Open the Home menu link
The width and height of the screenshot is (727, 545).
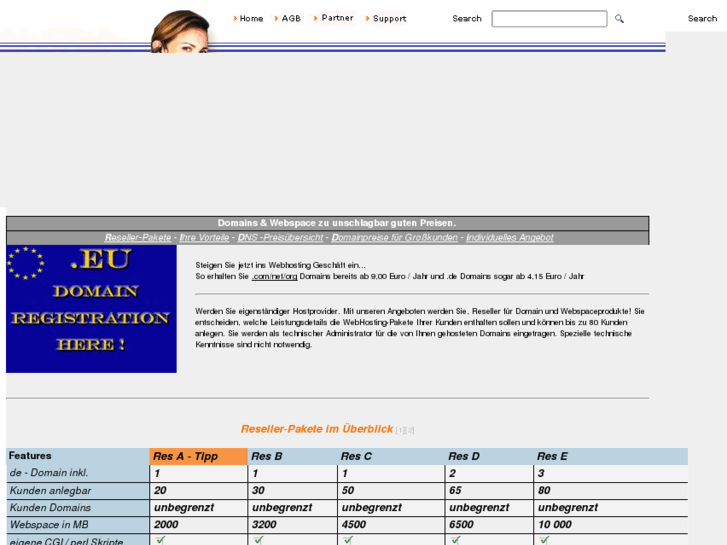coord(251,19)
